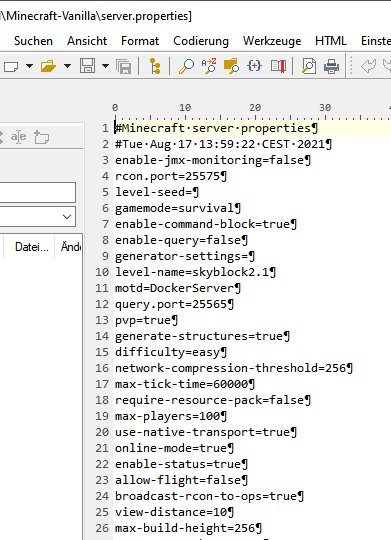391x540 pixels.
Task: Open Replace with the A-to-Z icon
Action: click(209, 66)
